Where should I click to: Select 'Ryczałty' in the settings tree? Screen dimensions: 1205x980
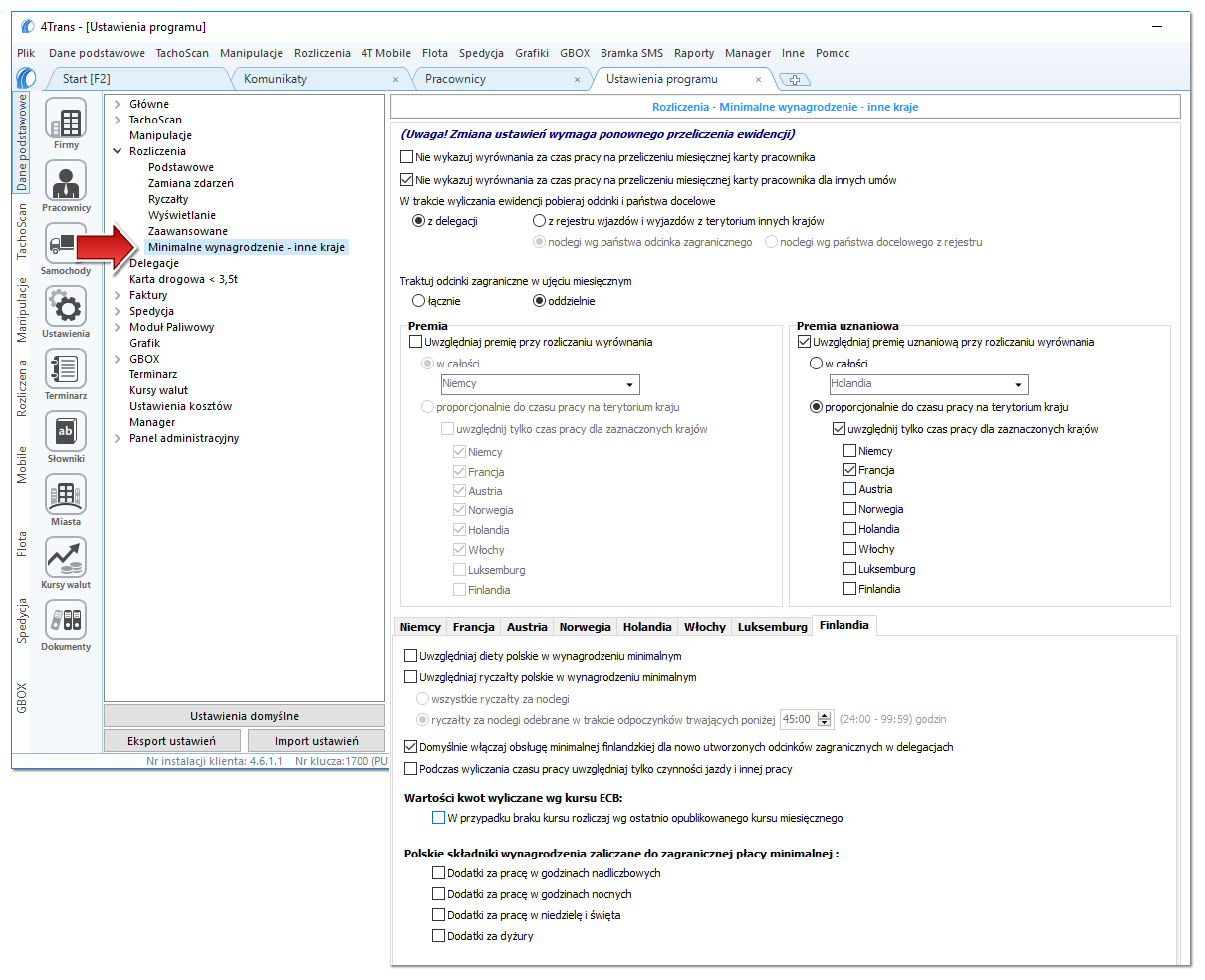click(x=168, y=199)
